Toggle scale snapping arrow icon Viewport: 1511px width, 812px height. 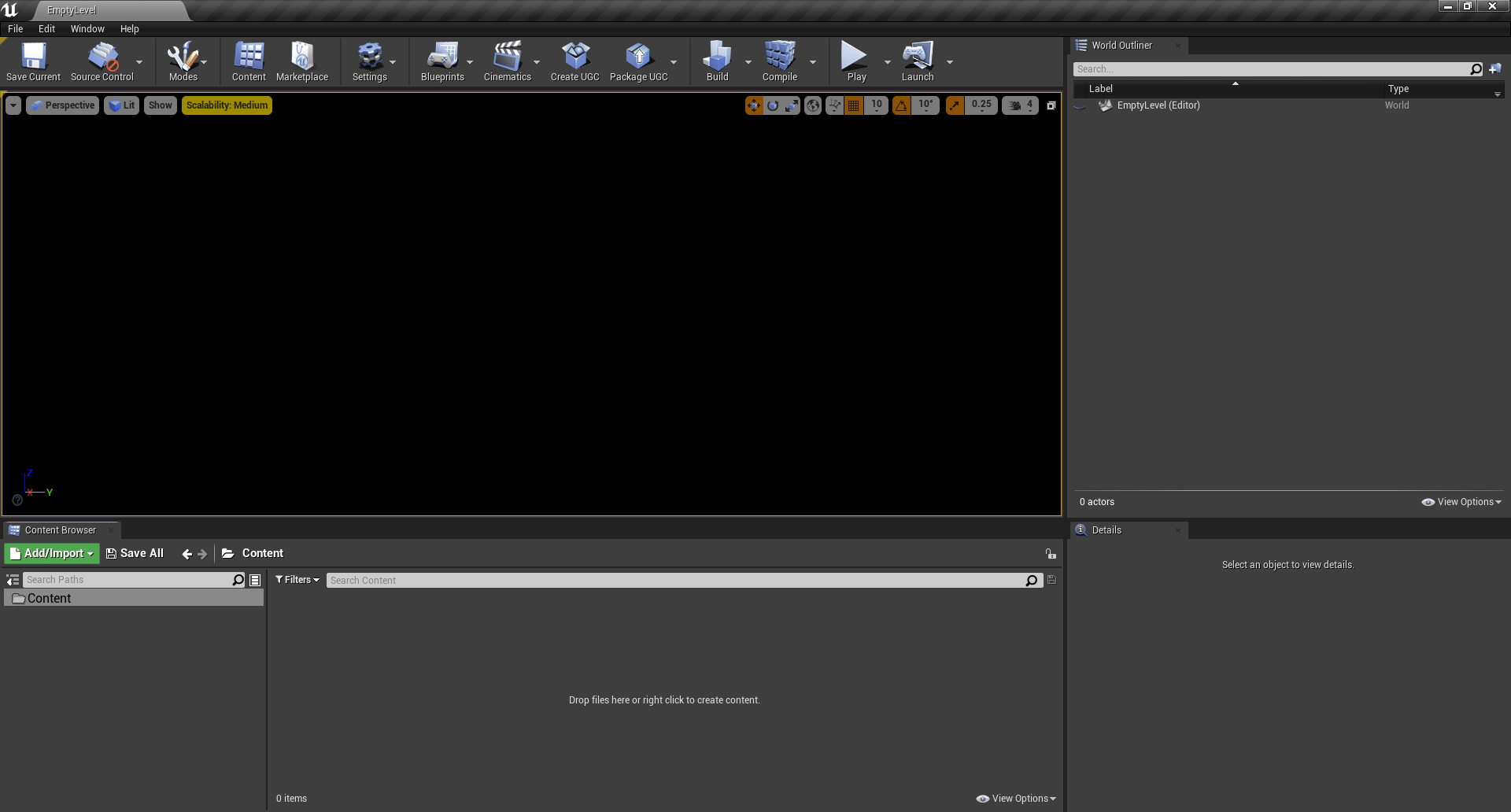955,105
